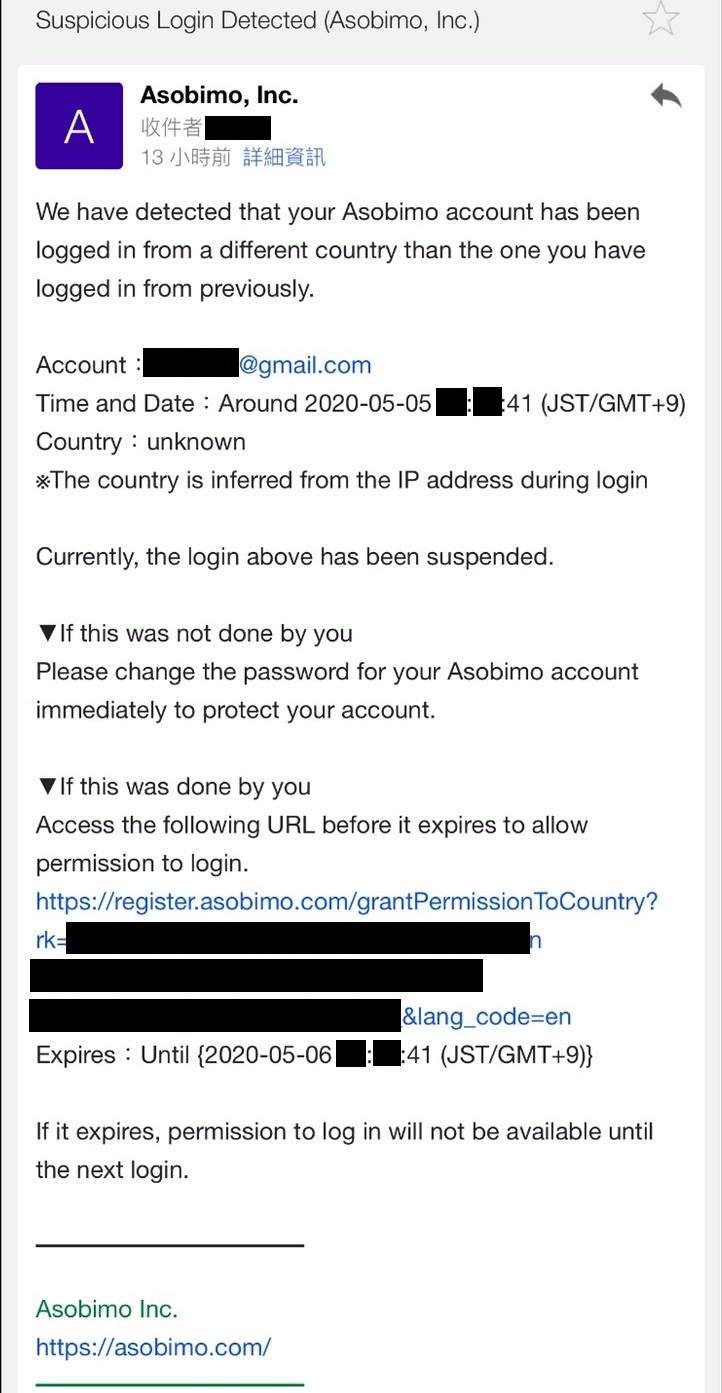
Task: Tap the sender name Asobimo, Inc.
Action: (219, 96)
